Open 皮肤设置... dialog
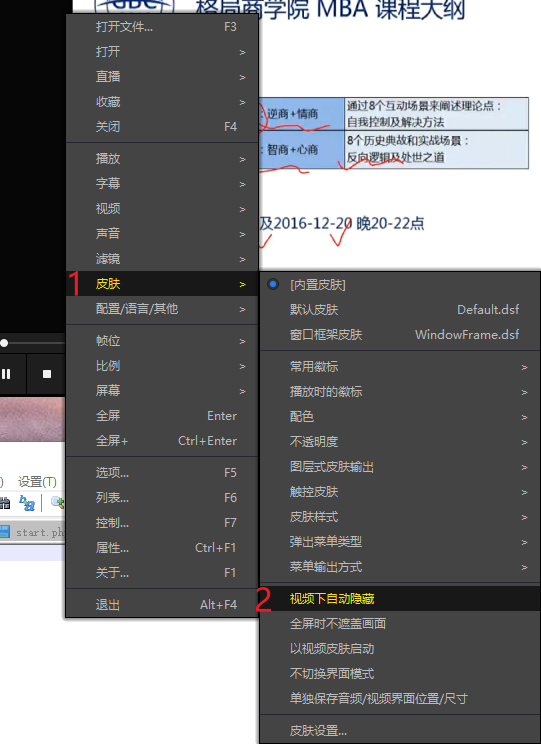The width and height of the screenshot is (541, 744). (400, 730)
